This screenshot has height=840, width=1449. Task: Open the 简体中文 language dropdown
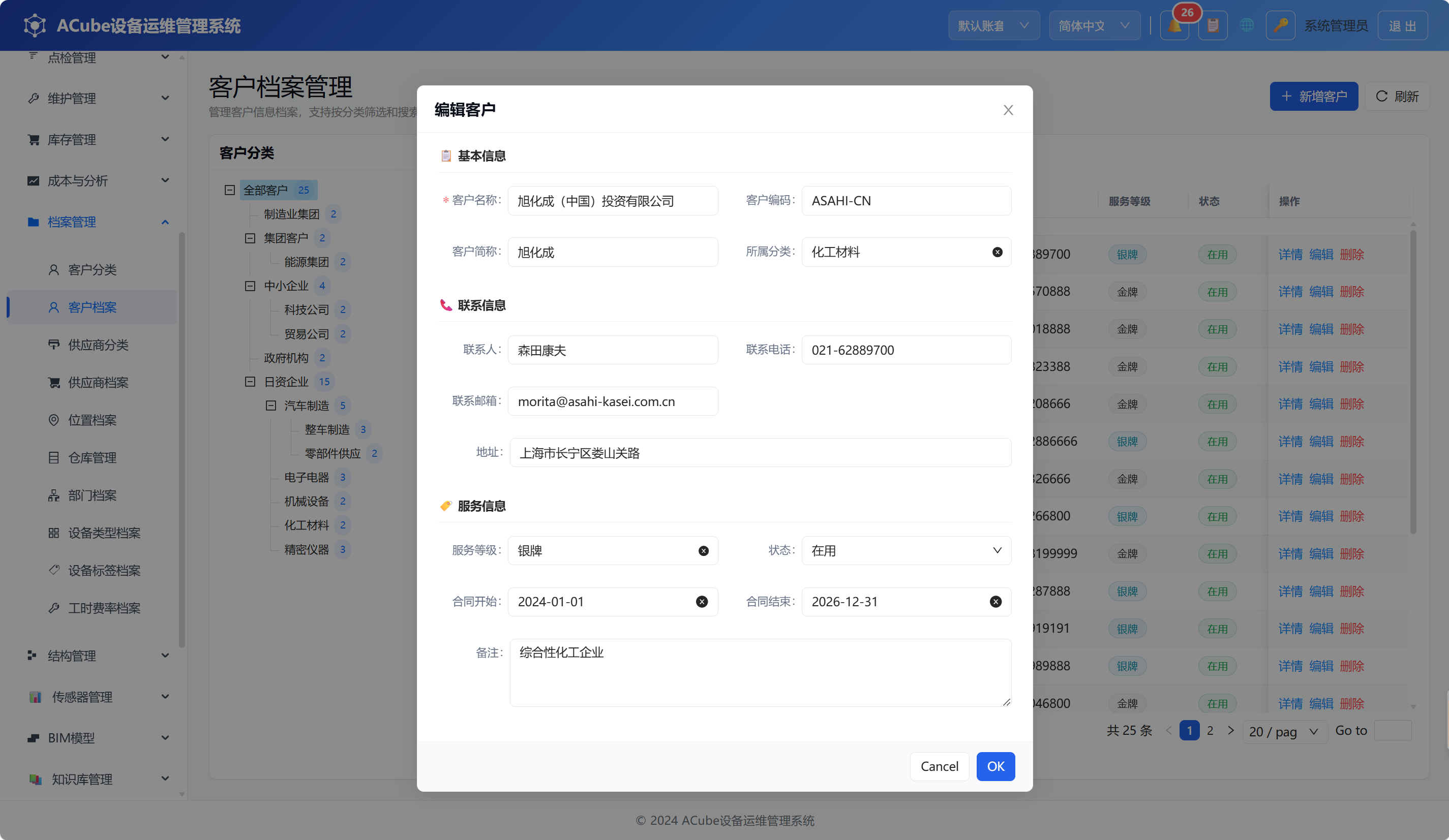(x=1094, y=26)
